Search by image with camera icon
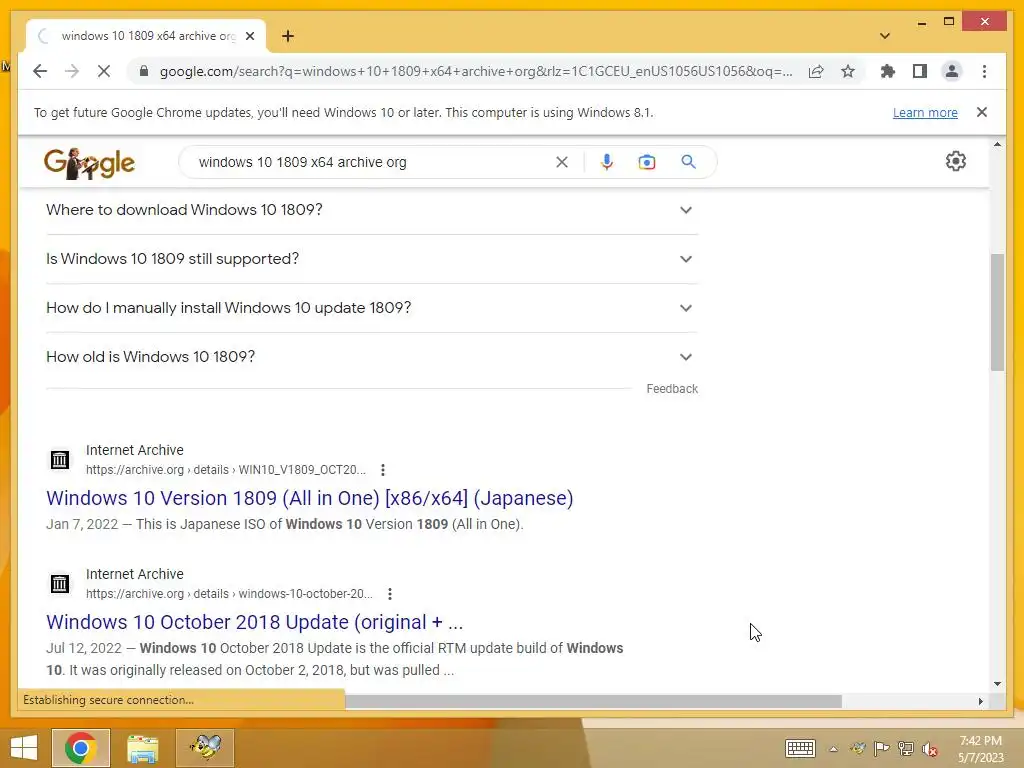The image size is (1024, 768). click(x=647, y=162)
